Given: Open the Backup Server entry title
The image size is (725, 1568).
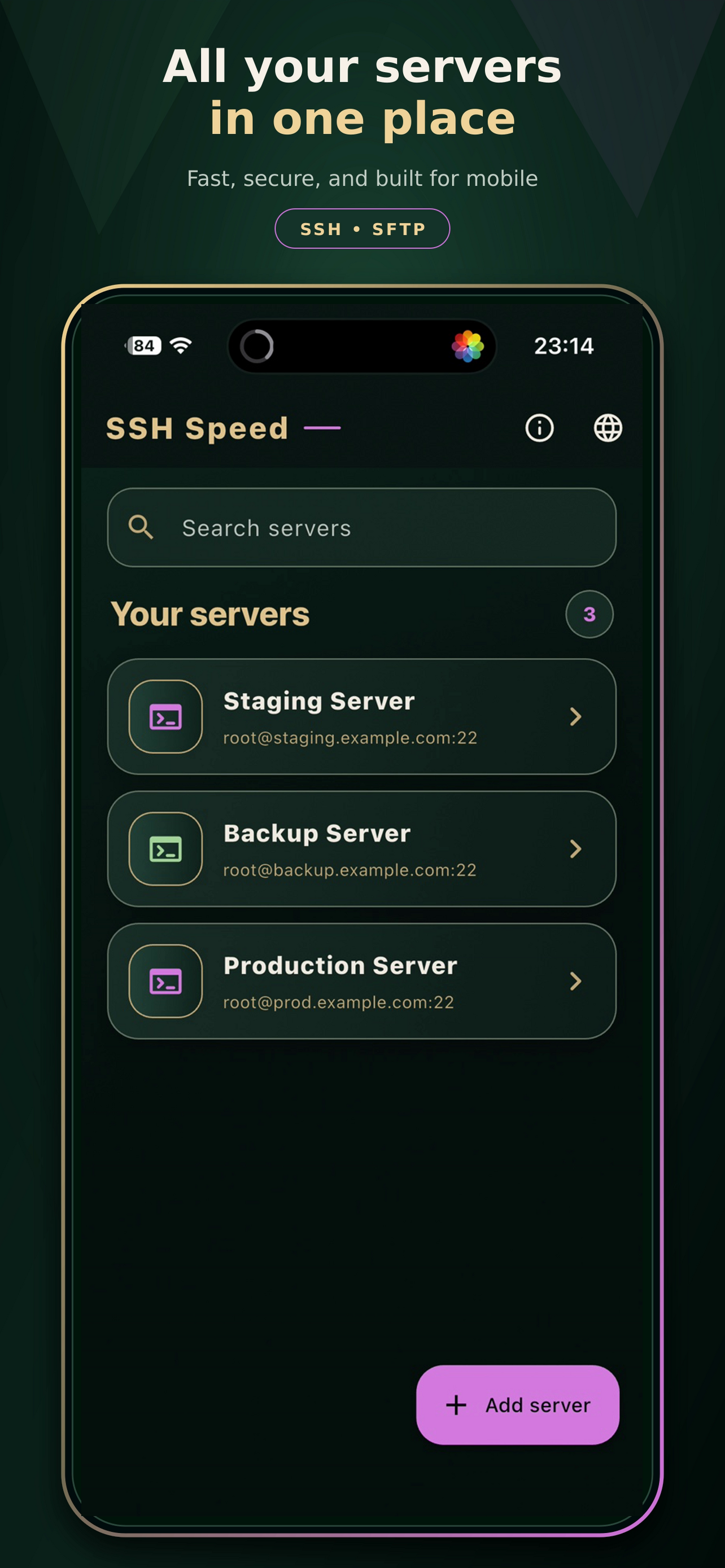Looking at the screenshot, I should click(317, 833).
